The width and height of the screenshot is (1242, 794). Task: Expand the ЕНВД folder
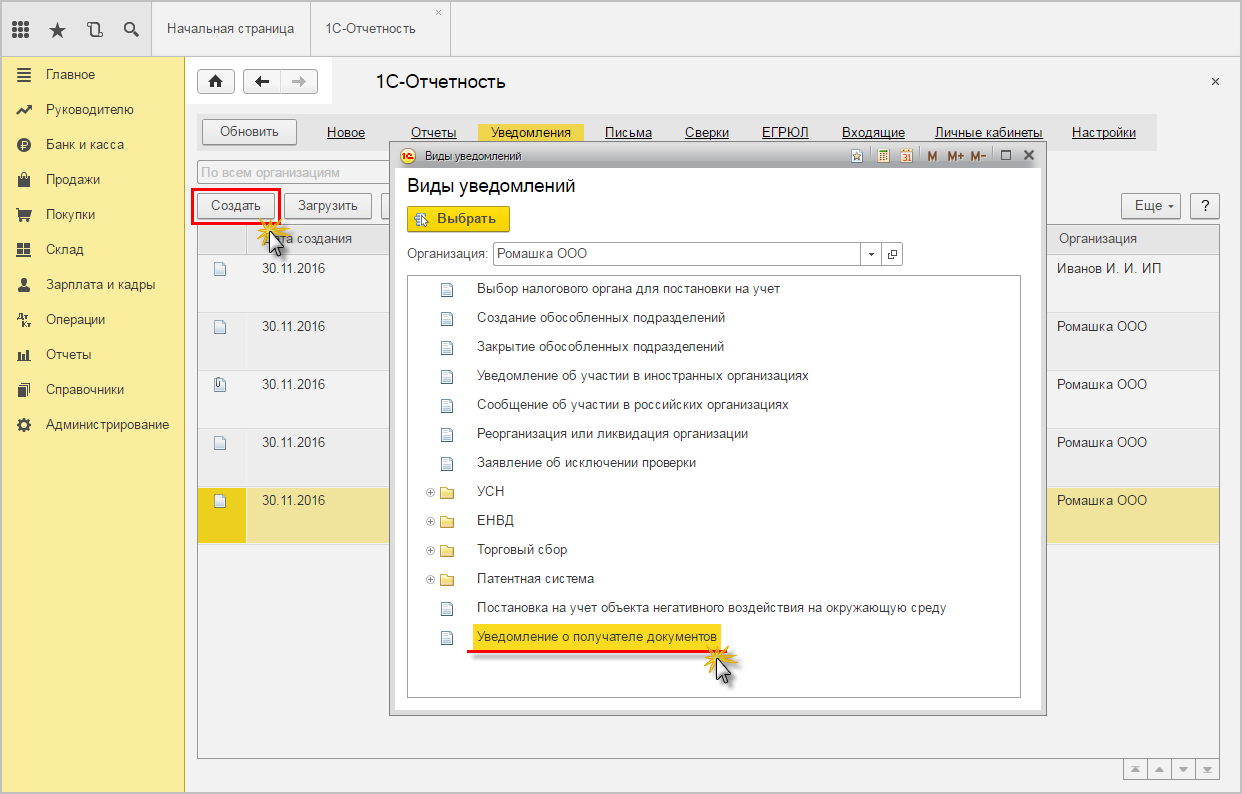pyautogui.click(x=430, y=521)
